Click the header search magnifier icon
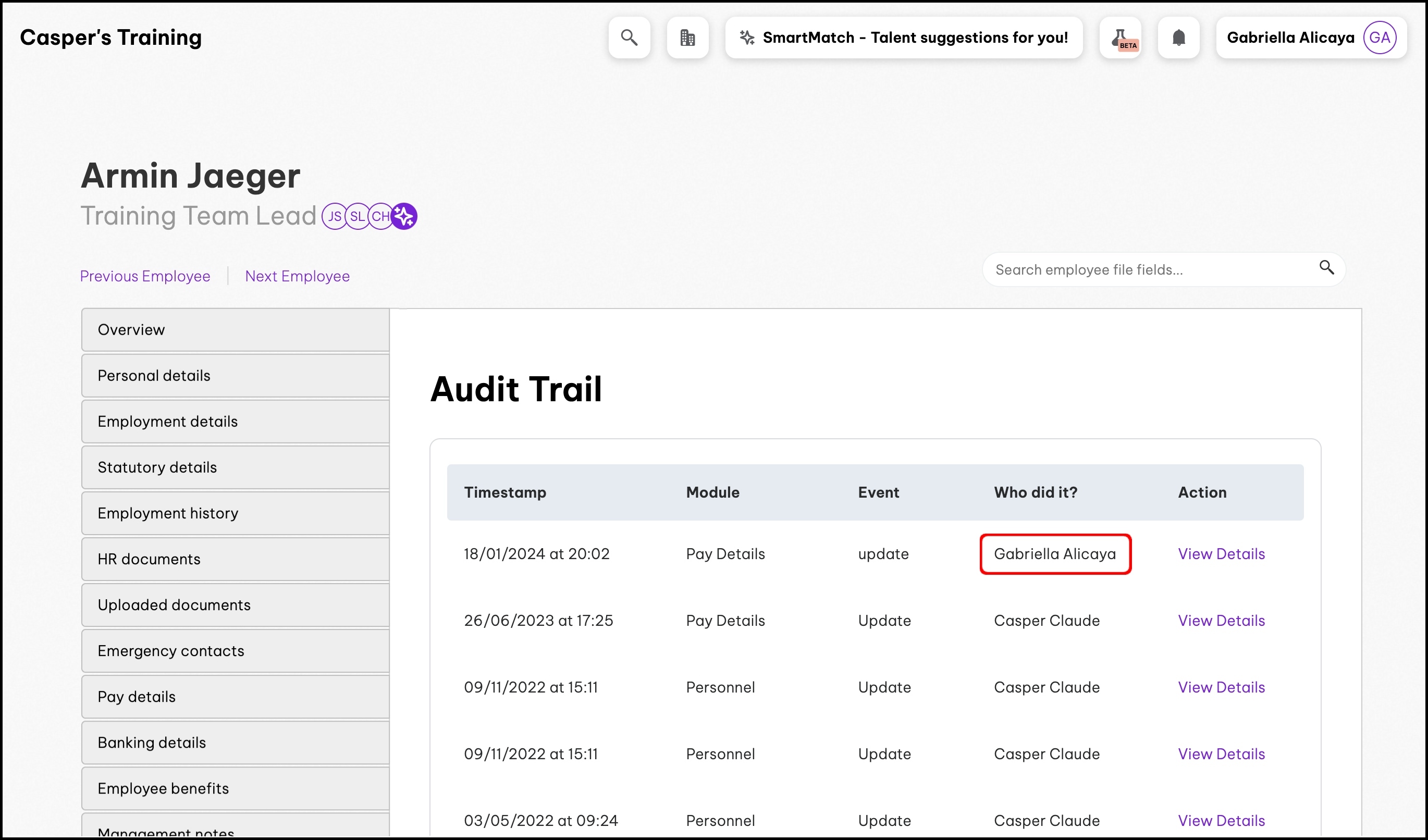 tap(629, 38)
